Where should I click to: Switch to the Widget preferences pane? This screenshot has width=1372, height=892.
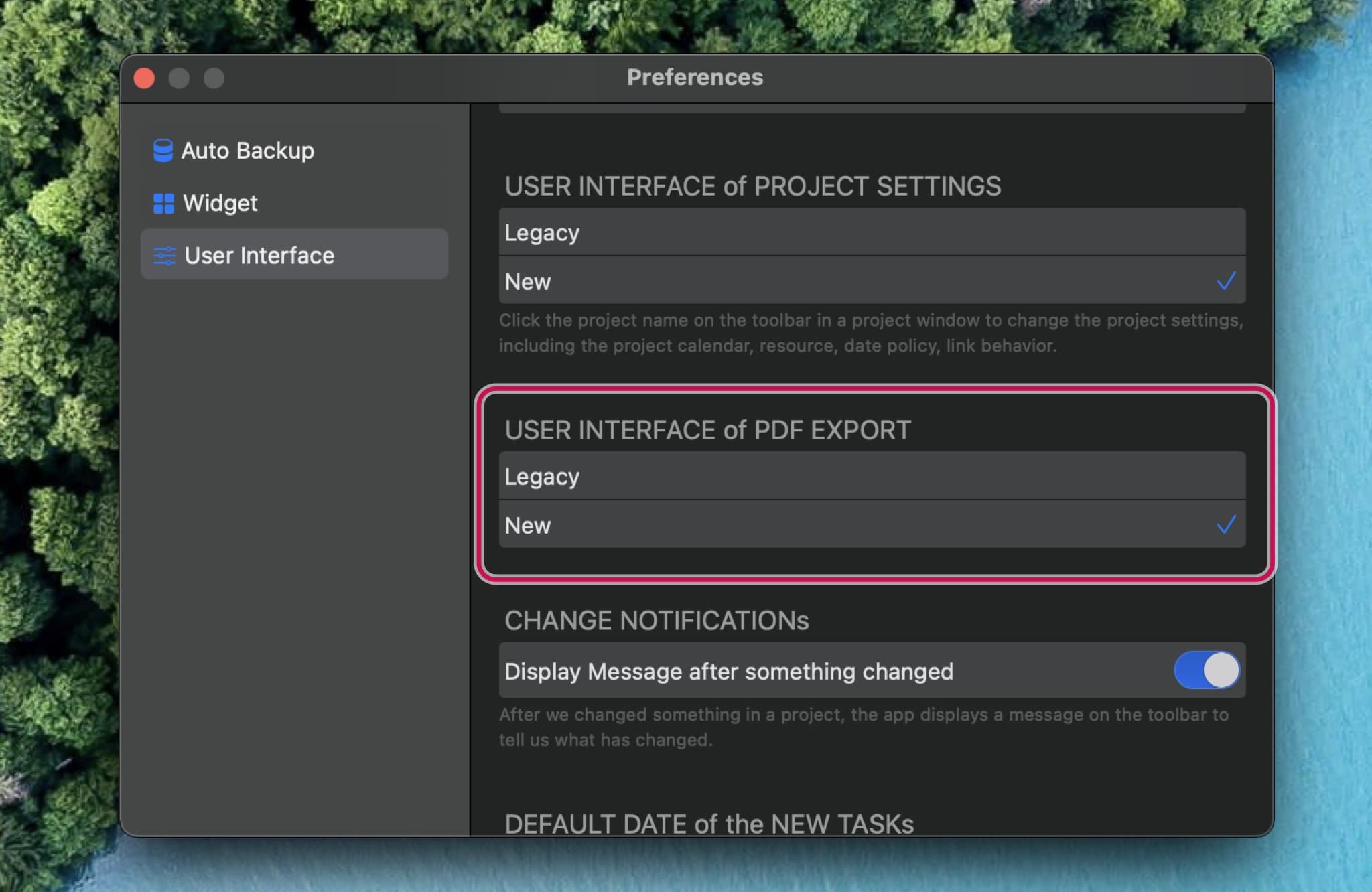coord(220,204)
